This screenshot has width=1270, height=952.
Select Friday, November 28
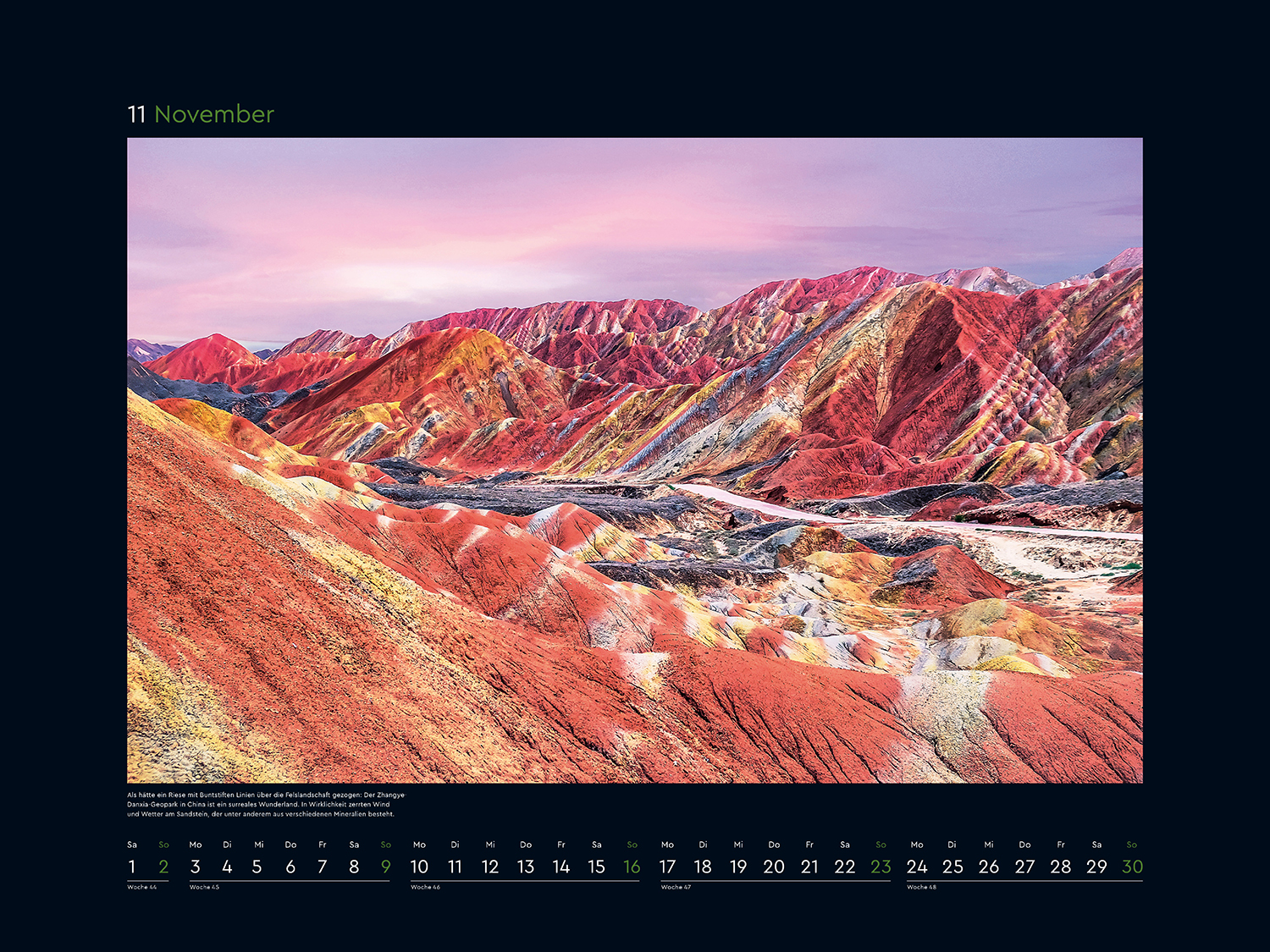[x=1060, y=867]
